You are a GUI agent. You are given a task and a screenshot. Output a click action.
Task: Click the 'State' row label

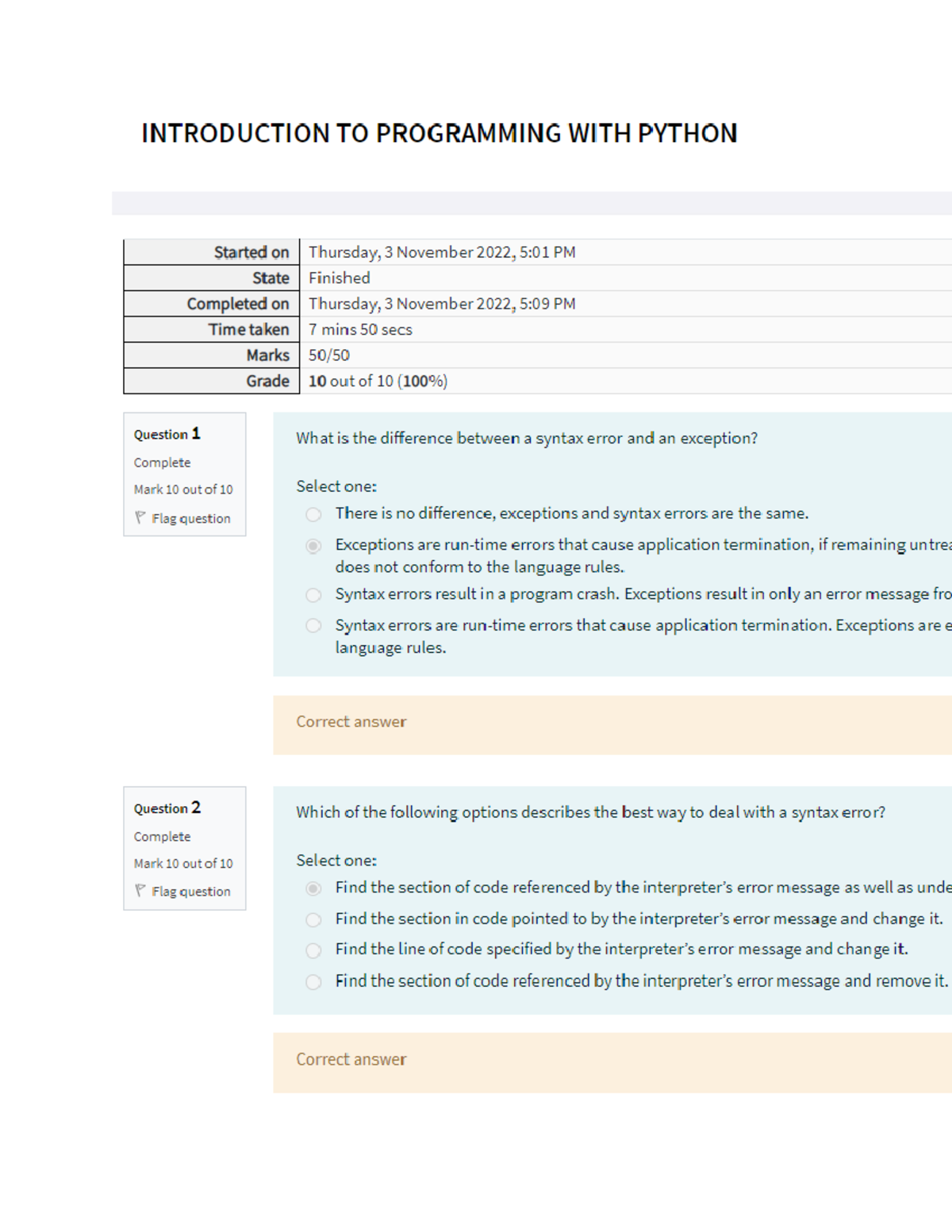[271, 278]
